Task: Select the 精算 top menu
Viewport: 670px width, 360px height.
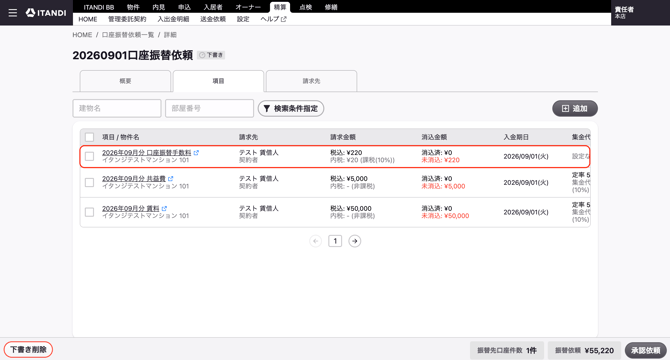Action: click(x=280, y=7)
